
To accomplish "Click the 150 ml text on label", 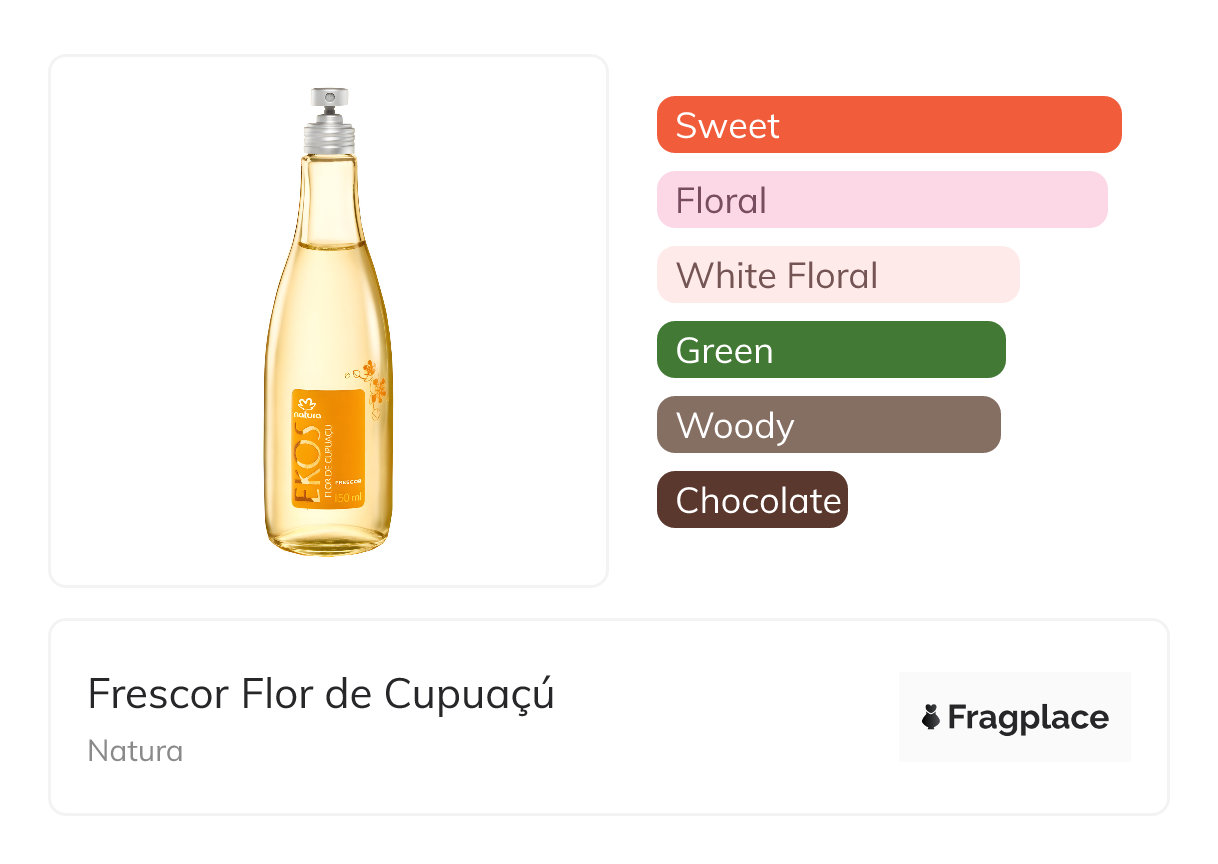I will 347,497.
